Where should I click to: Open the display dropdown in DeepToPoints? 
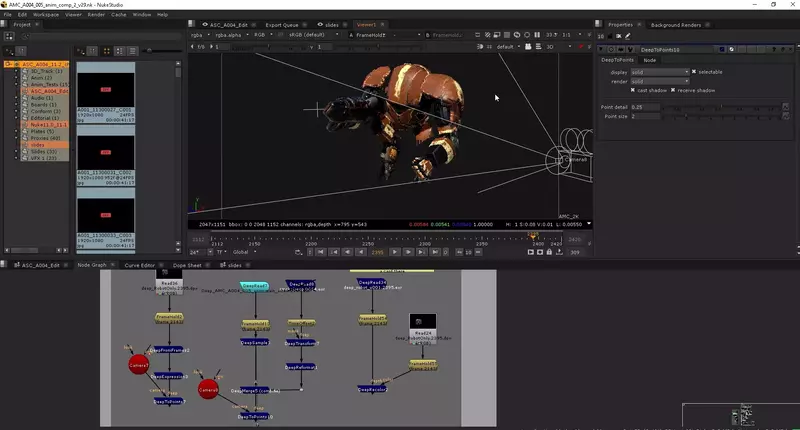(660, 72)
